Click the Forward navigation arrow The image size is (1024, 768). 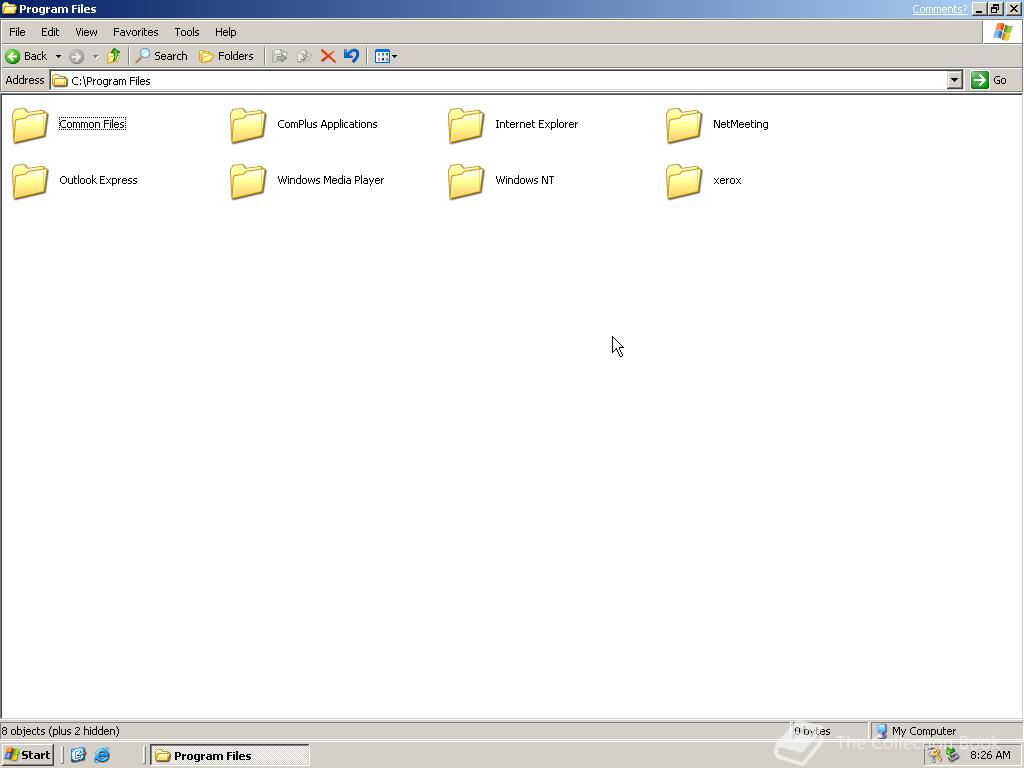click(x=76, y=56)
